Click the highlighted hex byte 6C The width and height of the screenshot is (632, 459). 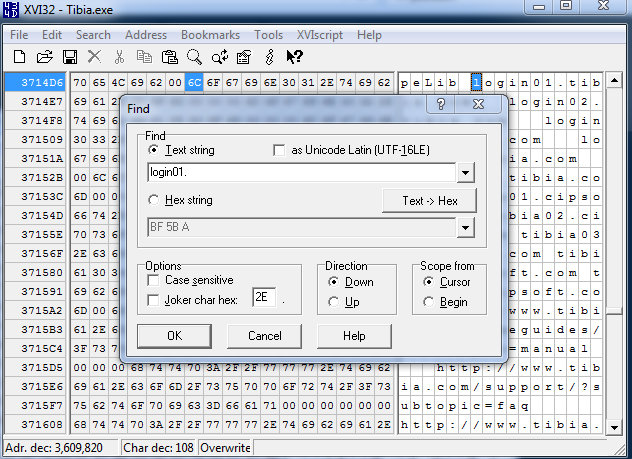(194, 83)
